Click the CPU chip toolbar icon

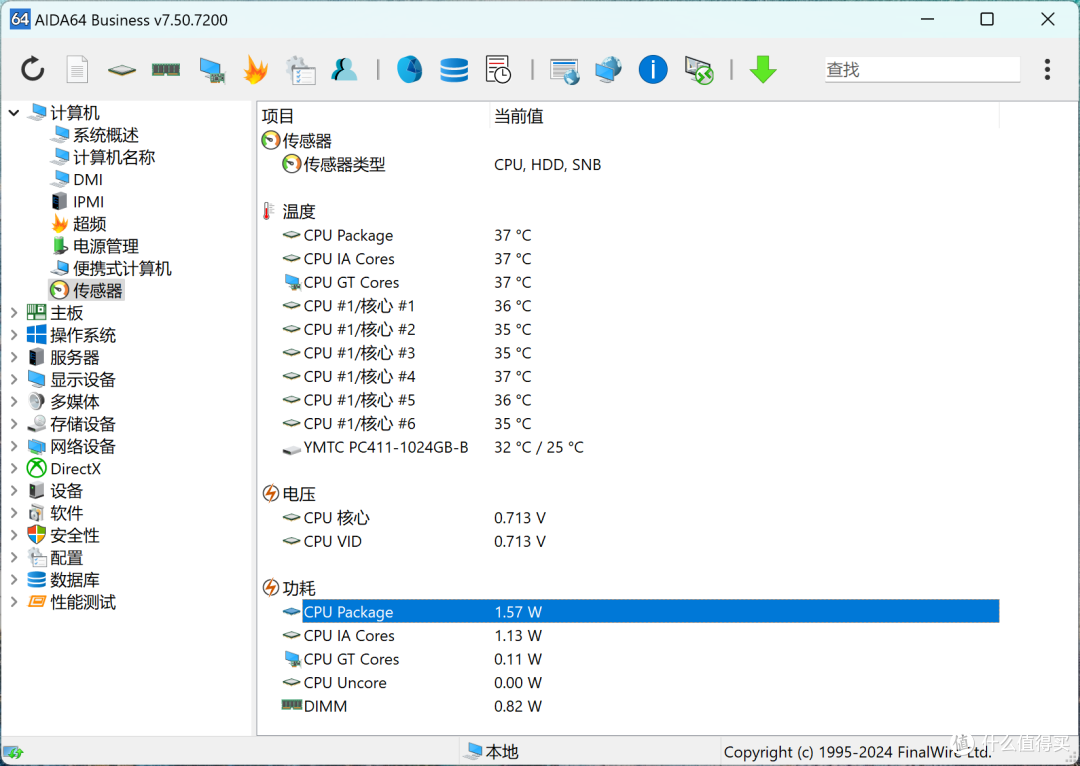tap(122, 70)
